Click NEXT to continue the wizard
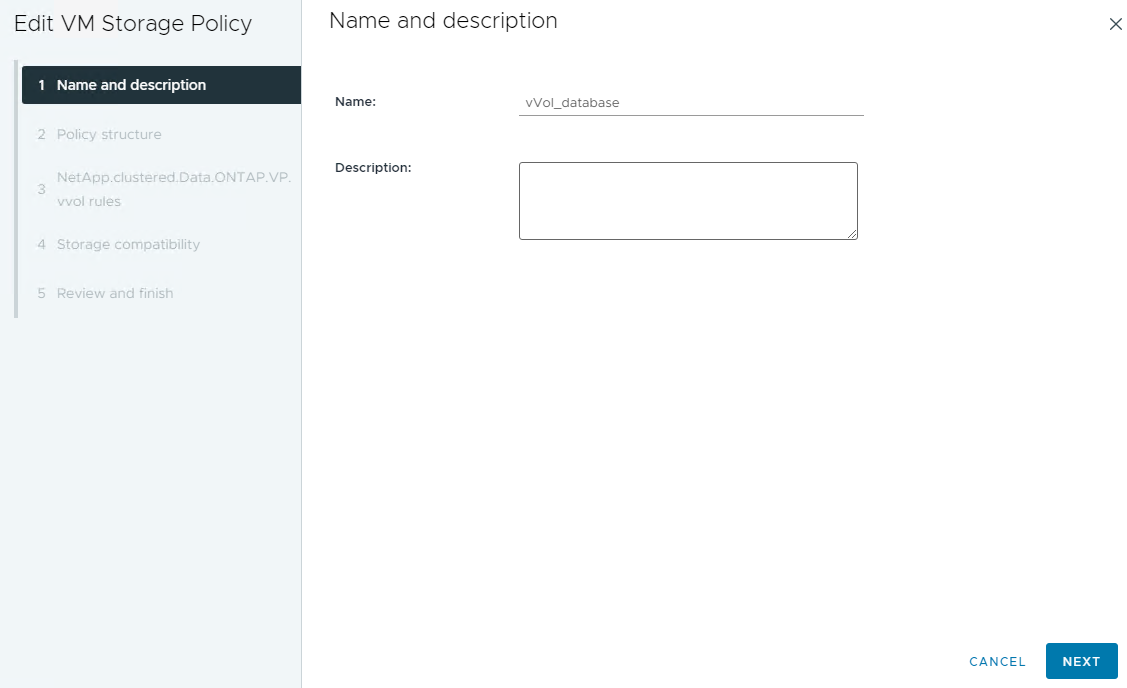The width and height of the screenshot is (1127, 688). 1081,661
